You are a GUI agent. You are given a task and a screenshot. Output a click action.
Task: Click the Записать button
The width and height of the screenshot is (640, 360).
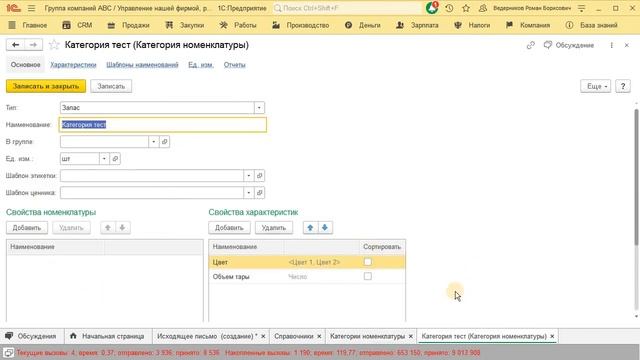point(111,86)
